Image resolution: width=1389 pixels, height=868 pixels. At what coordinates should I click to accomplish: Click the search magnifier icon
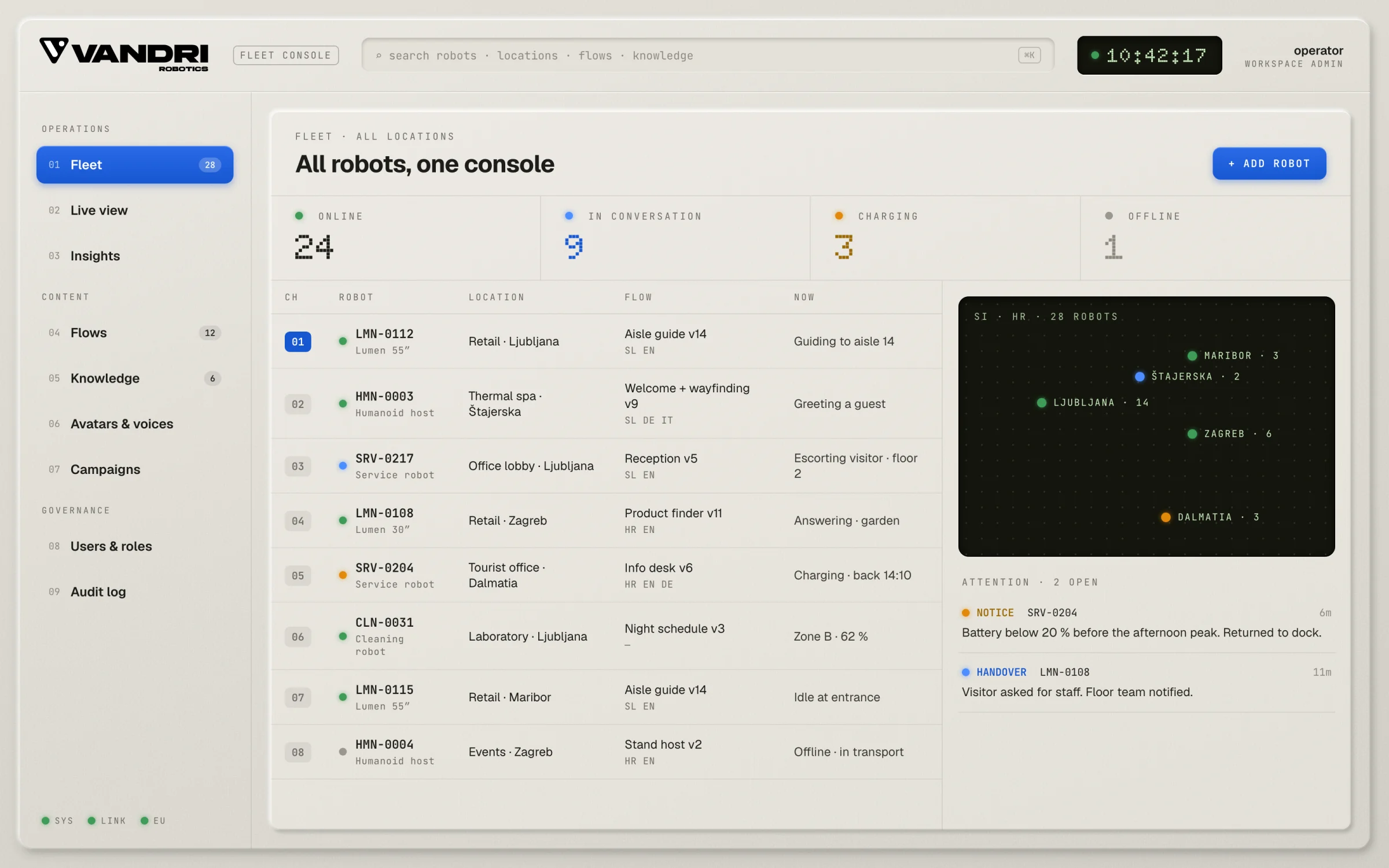[x=379, y=56]
